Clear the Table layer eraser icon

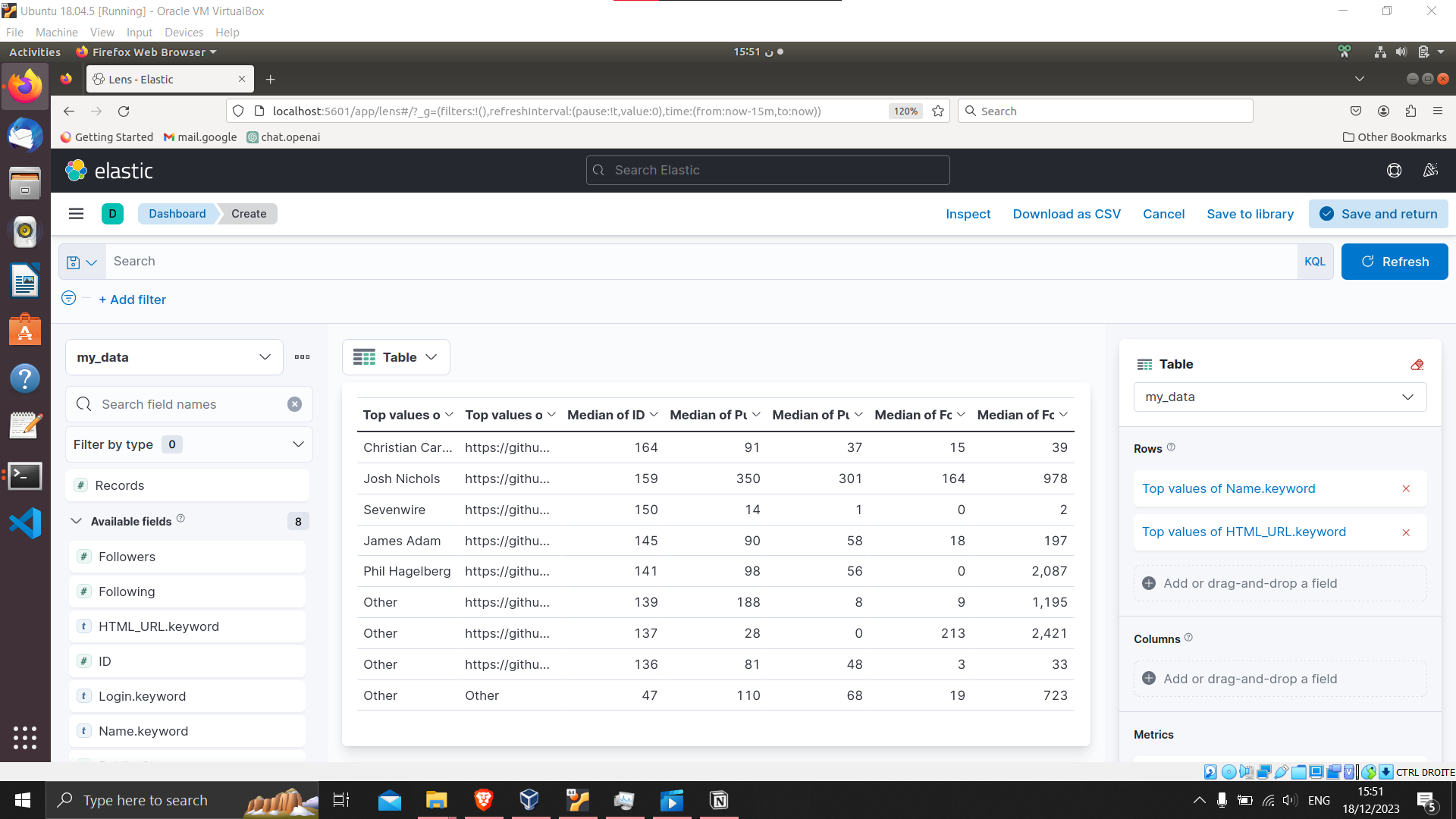coord(1417,365)
